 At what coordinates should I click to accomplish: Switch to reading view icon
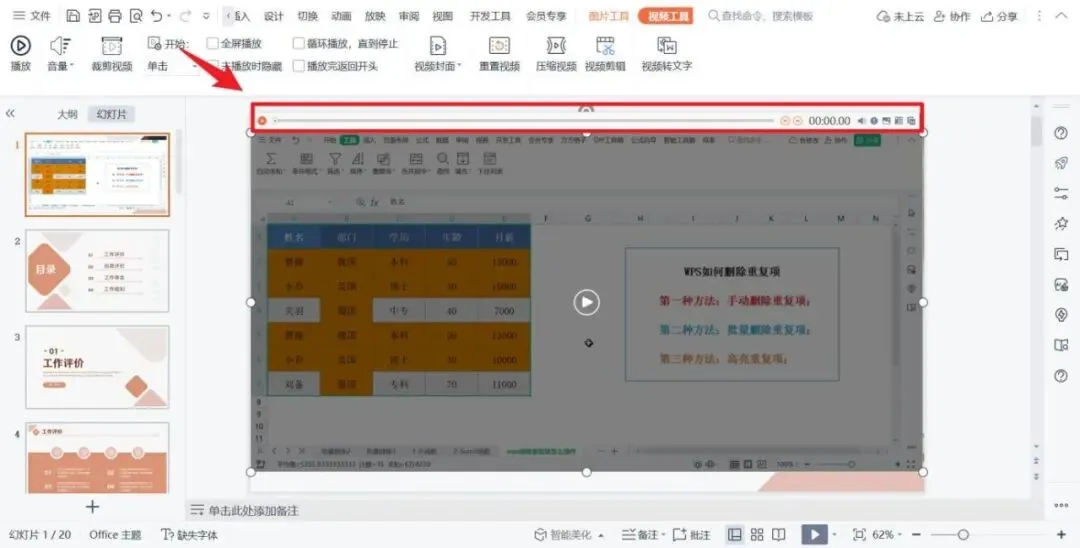(x=779, y=535)
